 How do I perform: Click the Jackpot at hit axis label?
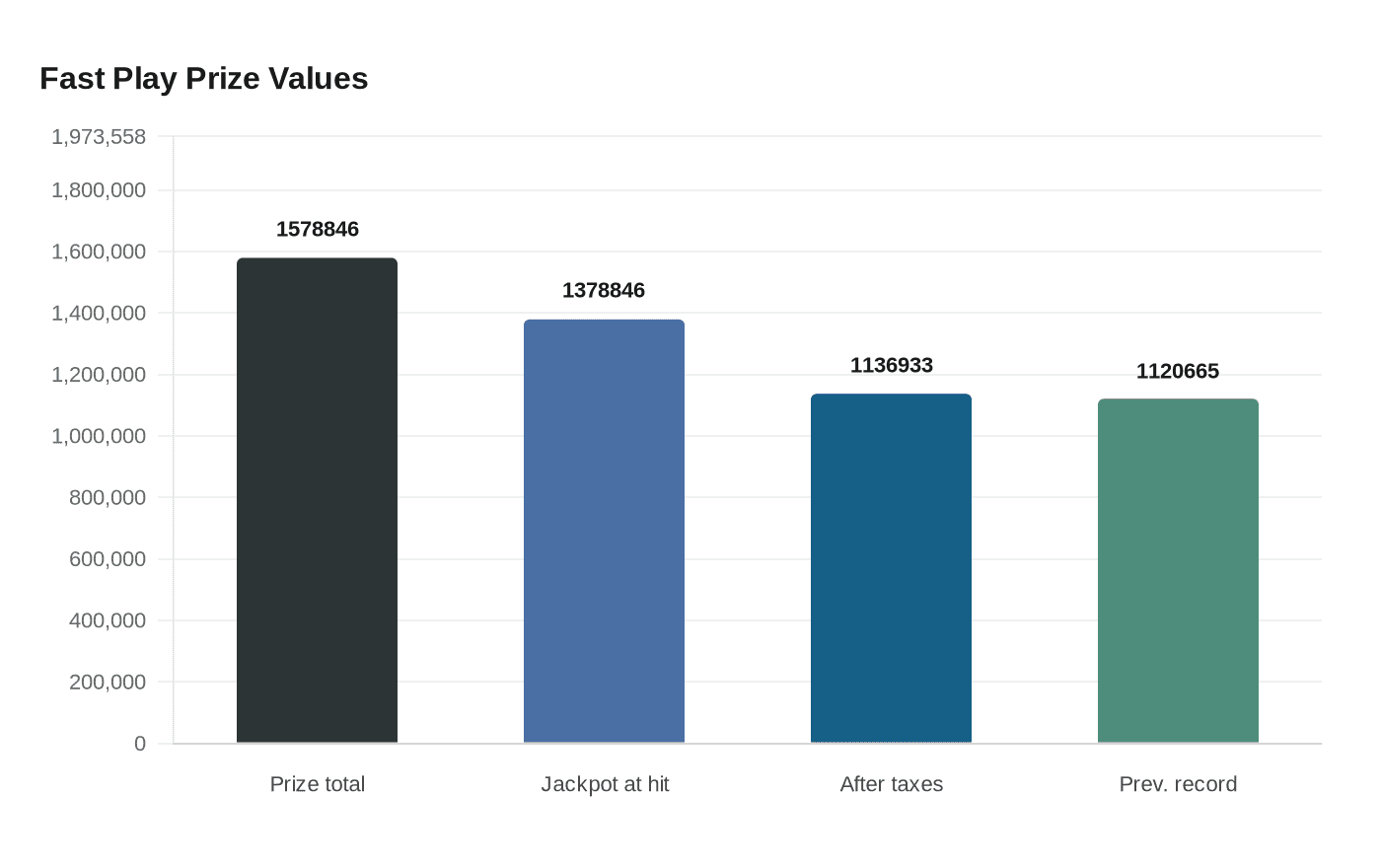pos(605,784)
